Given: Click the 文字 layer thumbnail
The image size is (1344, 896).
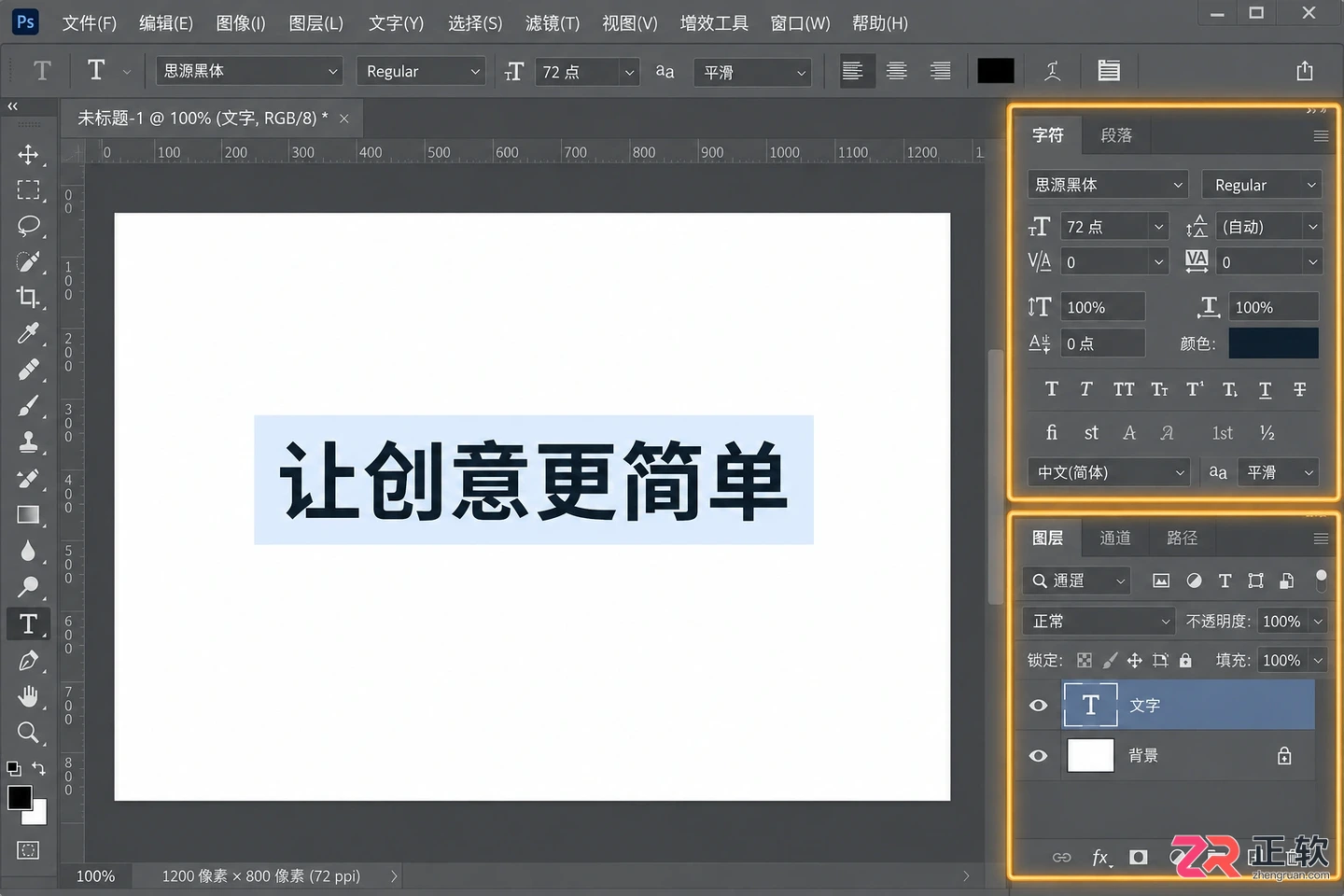Looking at the screenshot, I should point(1090,706).
